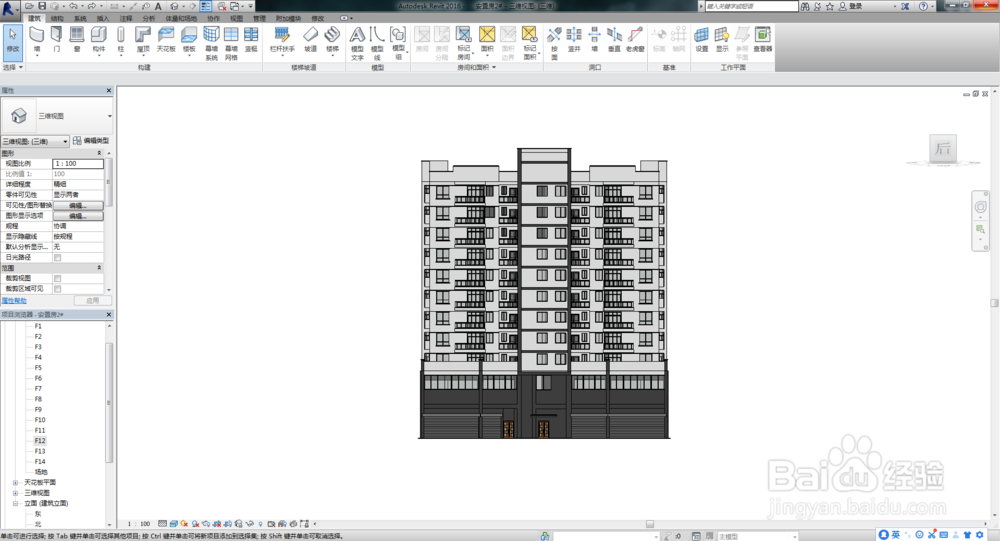Collapse the 图形 properties section
Screen dimensions: 1000x541
(99, 153)
